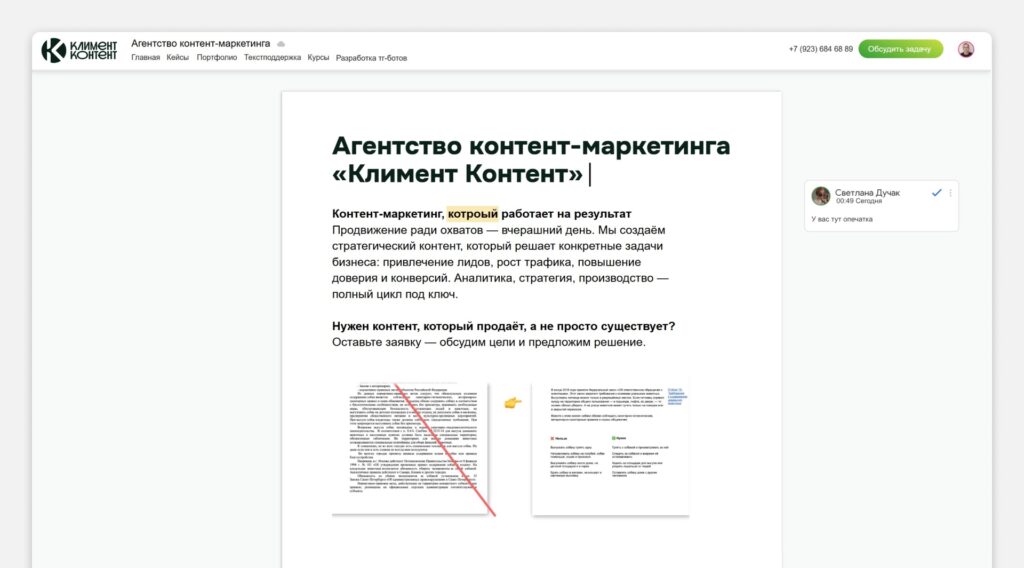Navigate to Разработка тг-ботов
1024x568 pixels.
click(371, 58)
